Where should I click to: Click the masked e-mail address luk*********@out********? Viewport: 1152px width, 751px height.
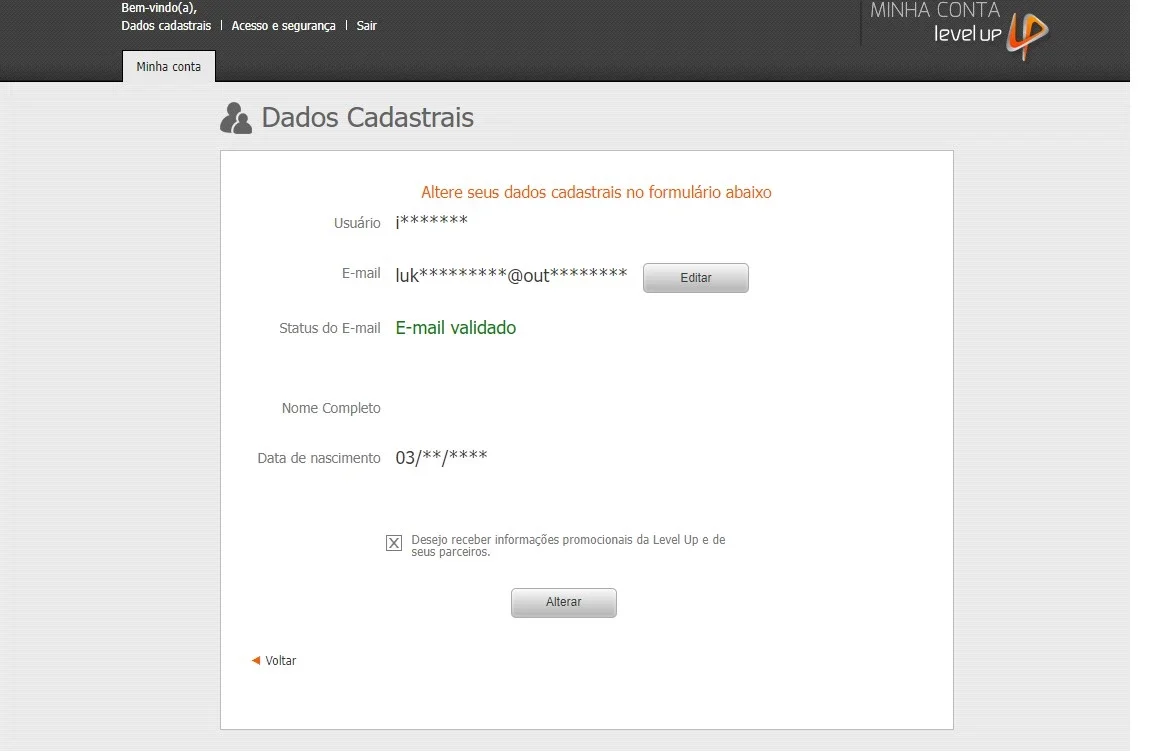511,275
